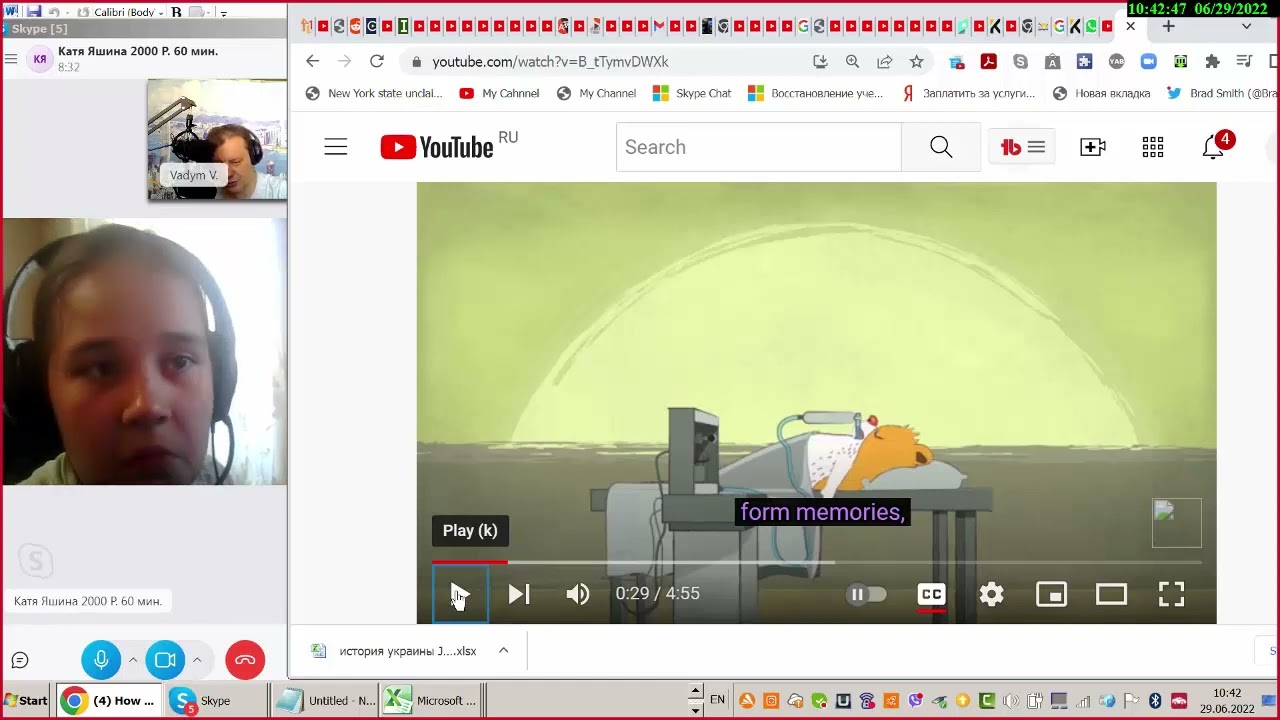Expand Skype microphone options arrow
Image resolution: width=1280 pixels, height=720 pixels.
click(132, 660)
